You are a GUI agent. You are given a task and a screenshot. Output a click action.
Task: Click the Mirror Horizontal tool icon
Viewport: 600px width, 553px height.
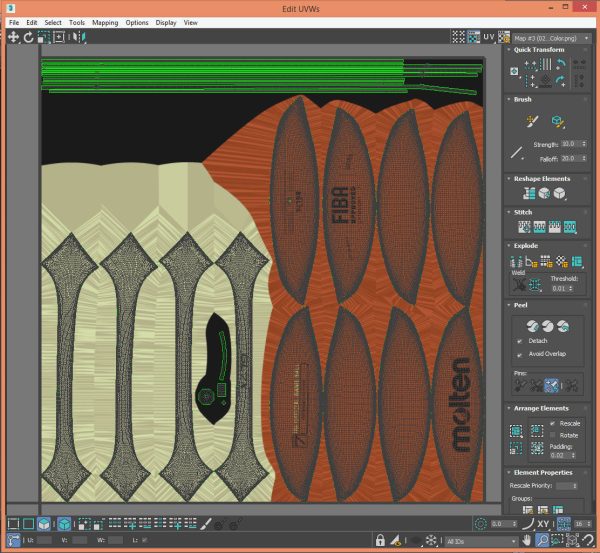click(80, 37)
